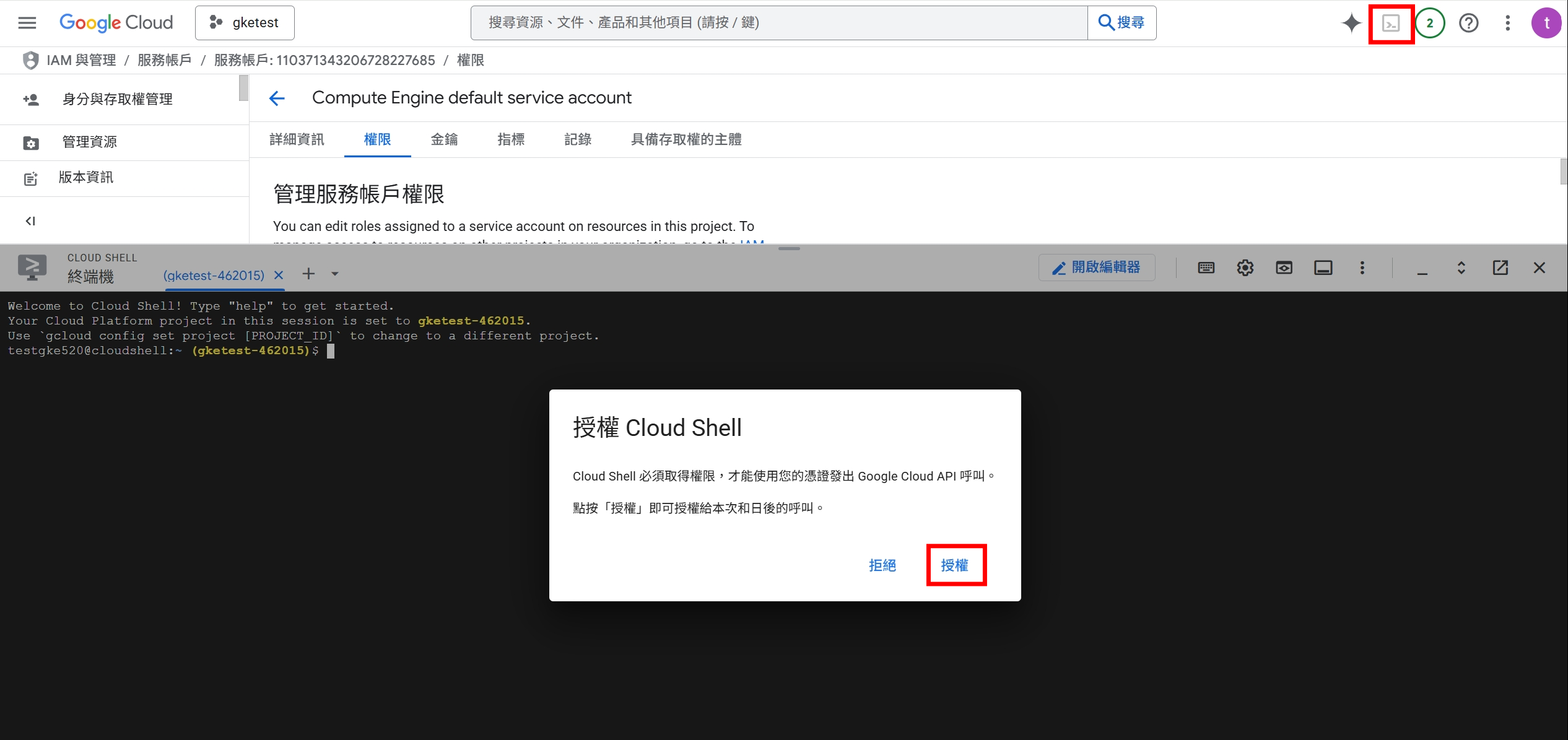Open the Cloud Shell three-dot more menu
This screenshot has height=740, width=1568.
tap(1362, 268)
